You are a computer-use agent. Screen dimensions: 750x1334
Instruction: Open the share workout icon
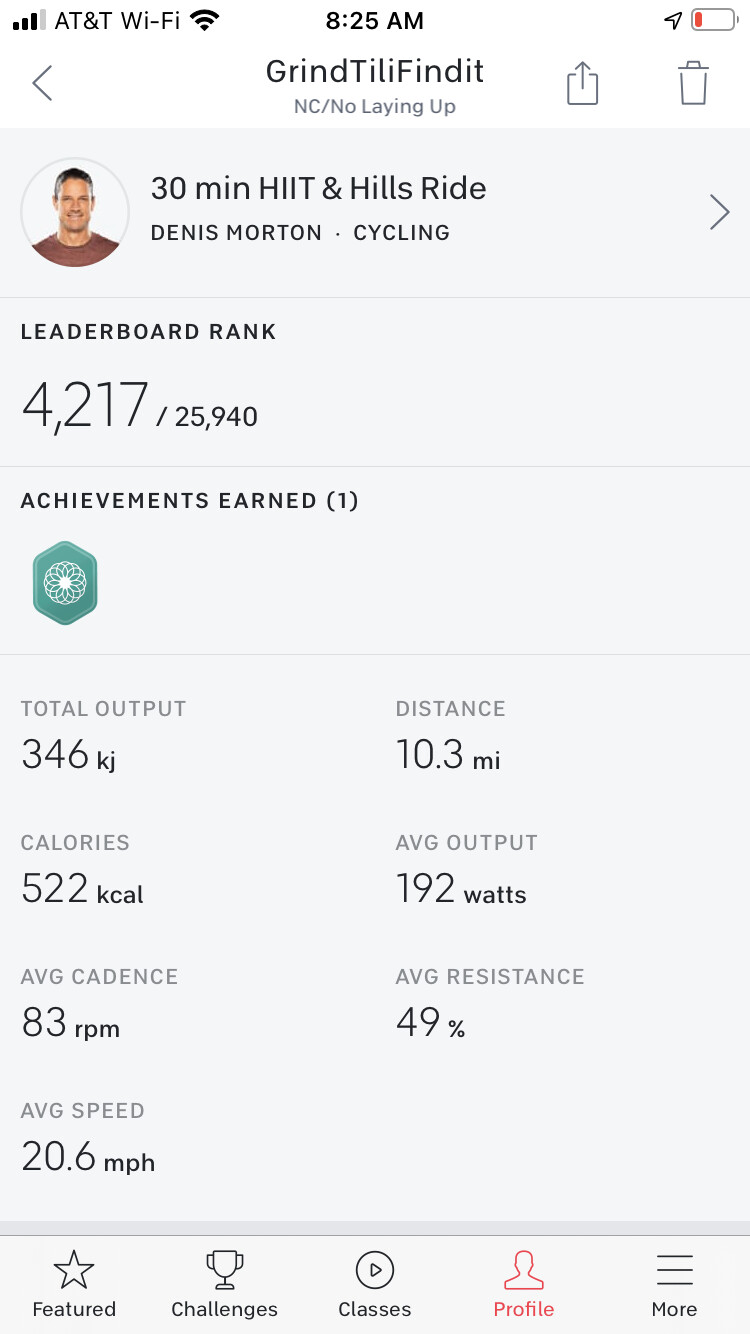coord(582,83)
